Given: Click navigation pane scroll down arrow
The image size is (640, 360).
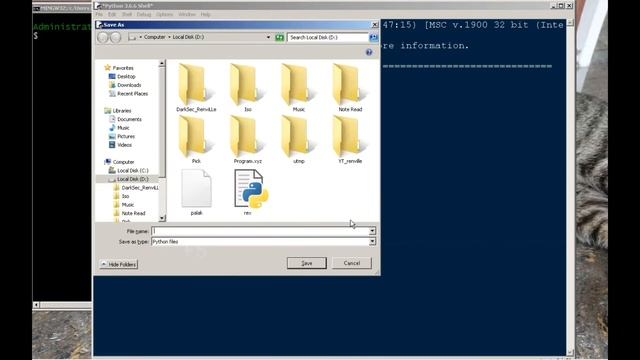Looking at the screenshot, I should 162,218.
